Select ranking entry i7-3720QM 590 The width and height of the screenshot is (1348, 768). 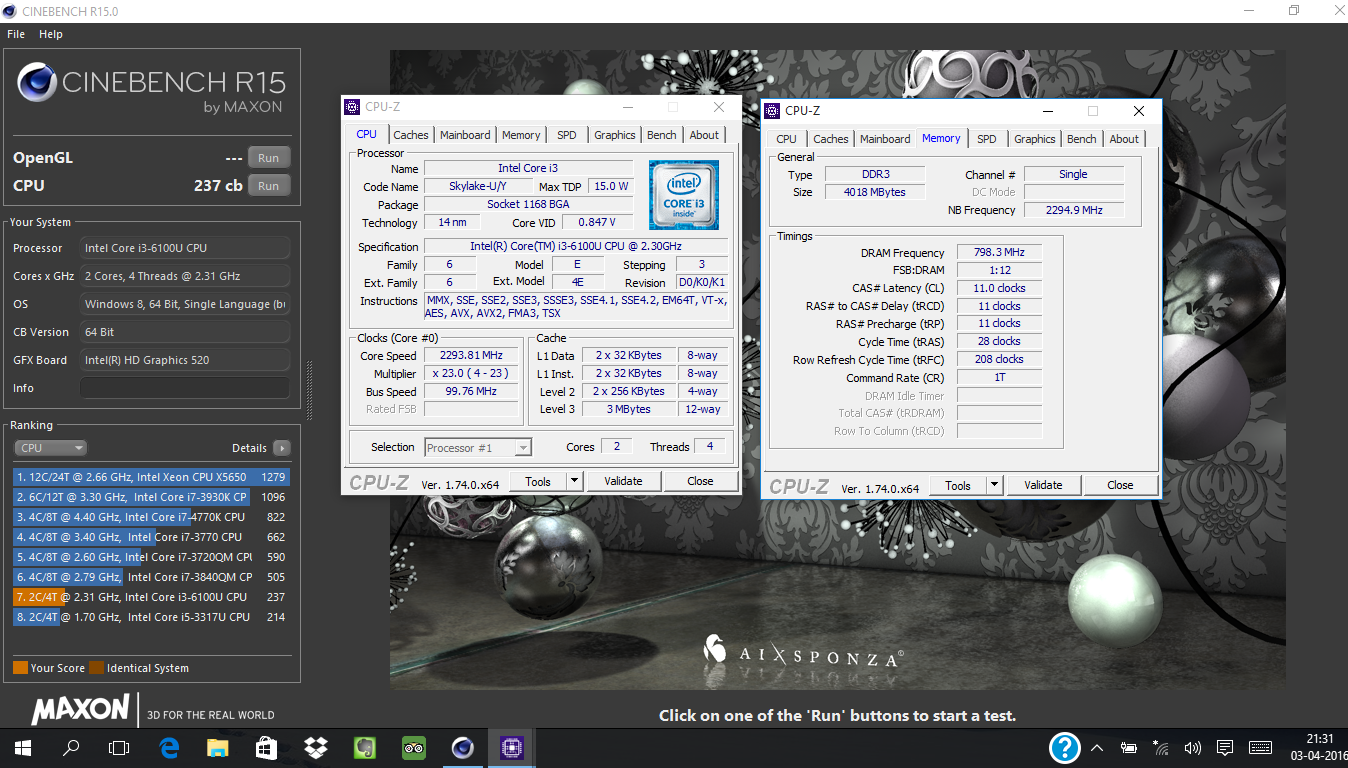point(151,557)
